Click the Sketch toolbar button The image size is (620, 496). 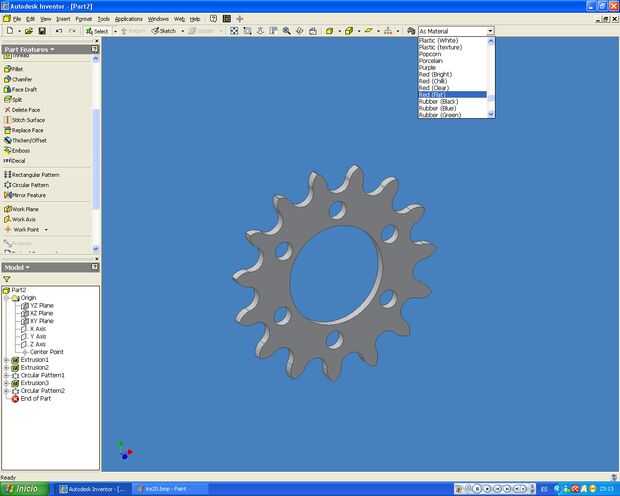point(164,31)
